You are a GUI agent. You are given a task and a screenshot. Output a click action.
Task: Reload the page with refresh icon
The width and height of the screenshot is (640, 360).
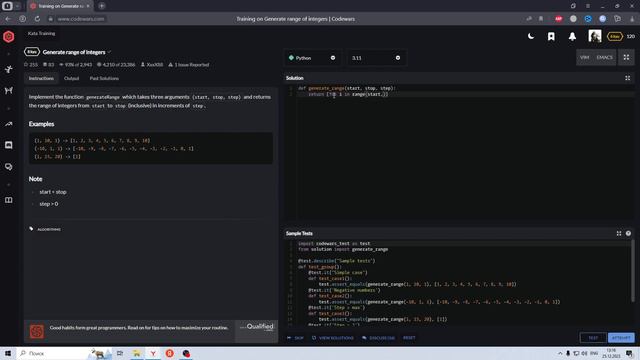(37, 19)
